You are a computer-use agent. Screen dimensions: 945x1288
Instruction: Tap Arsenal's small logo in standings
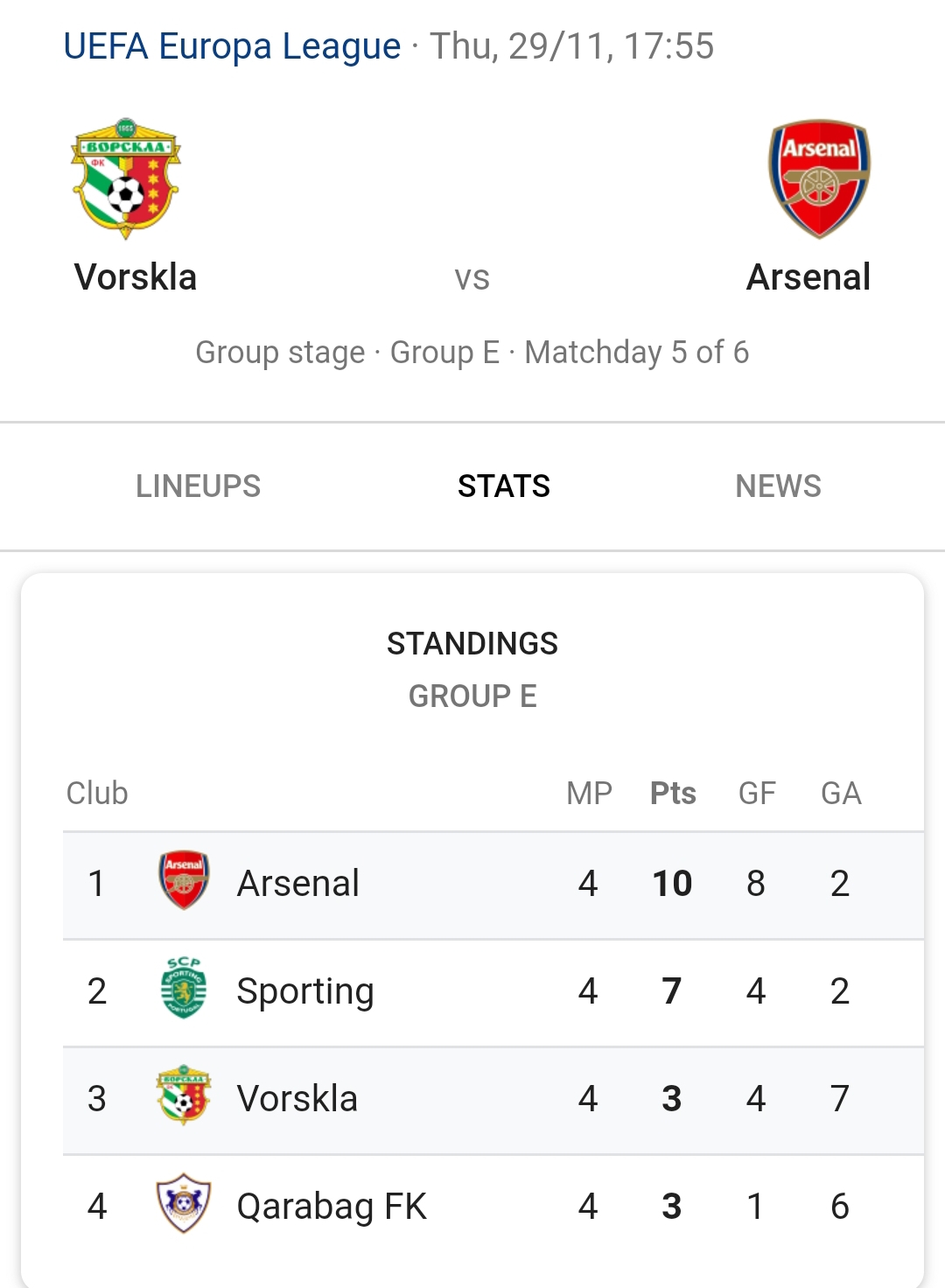click(x=184, y=881)
